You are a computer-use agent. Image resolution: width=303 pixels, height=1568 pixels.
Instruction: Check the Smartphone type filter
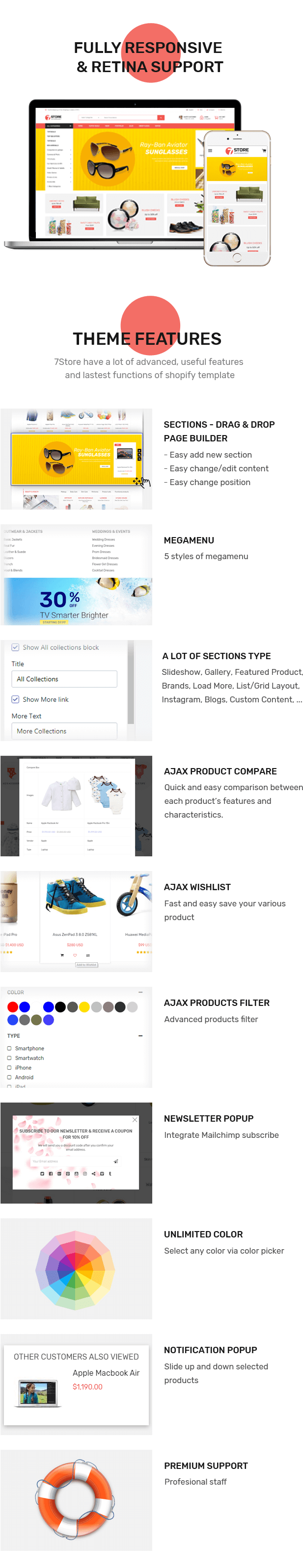(9, 1048)
